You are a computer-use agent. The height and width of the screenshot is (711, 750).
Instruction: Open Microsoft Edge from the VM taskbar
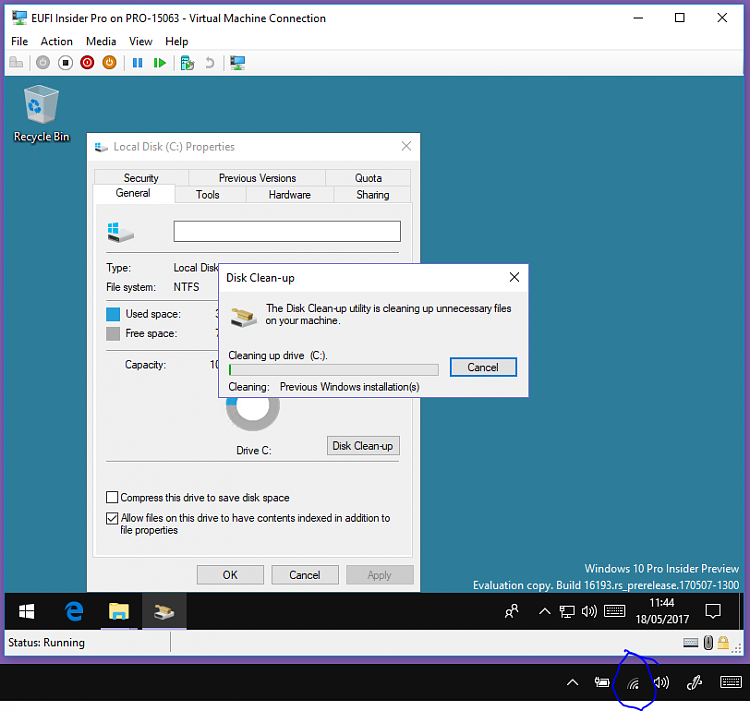74,611
